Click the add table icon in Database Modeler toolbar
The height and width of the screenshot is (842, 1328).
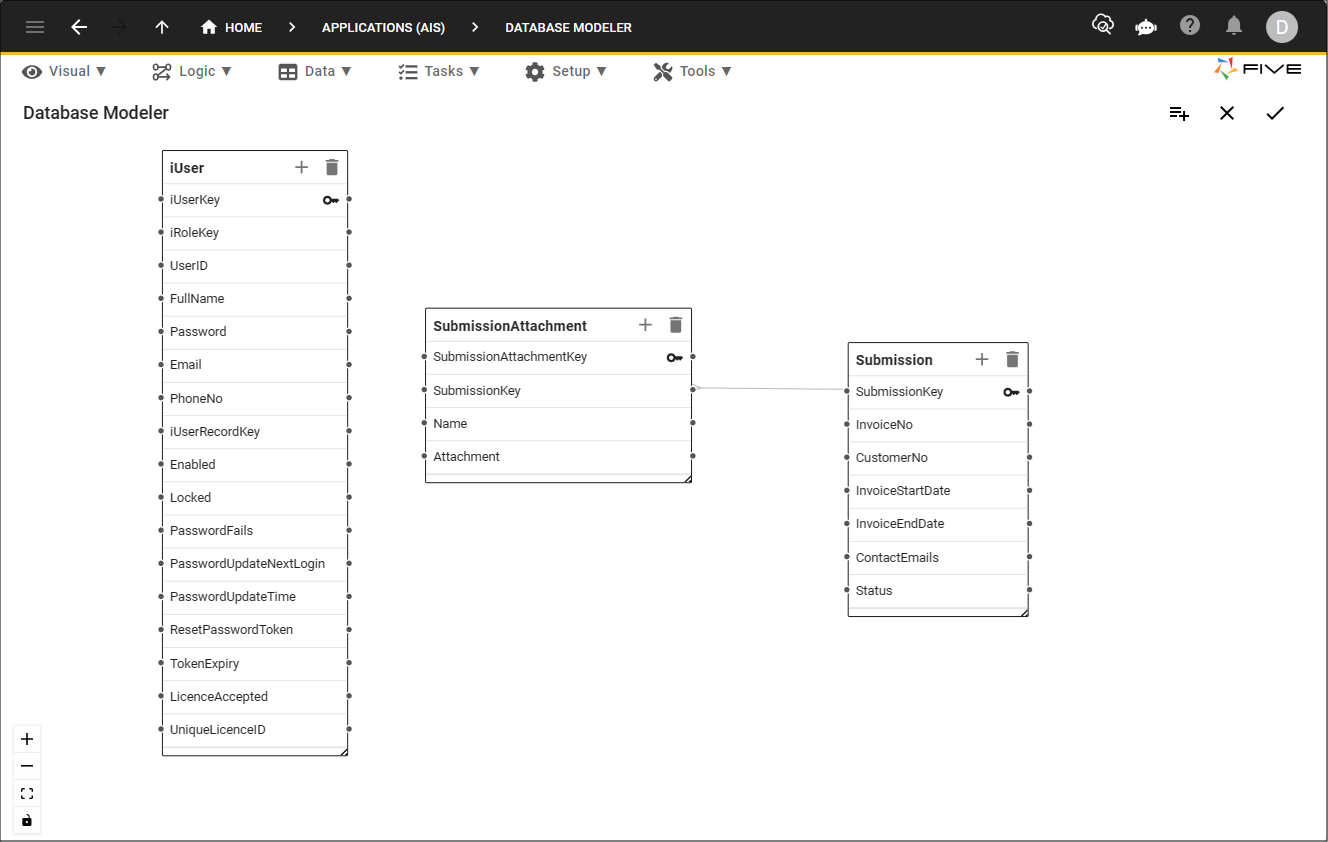1179,113
